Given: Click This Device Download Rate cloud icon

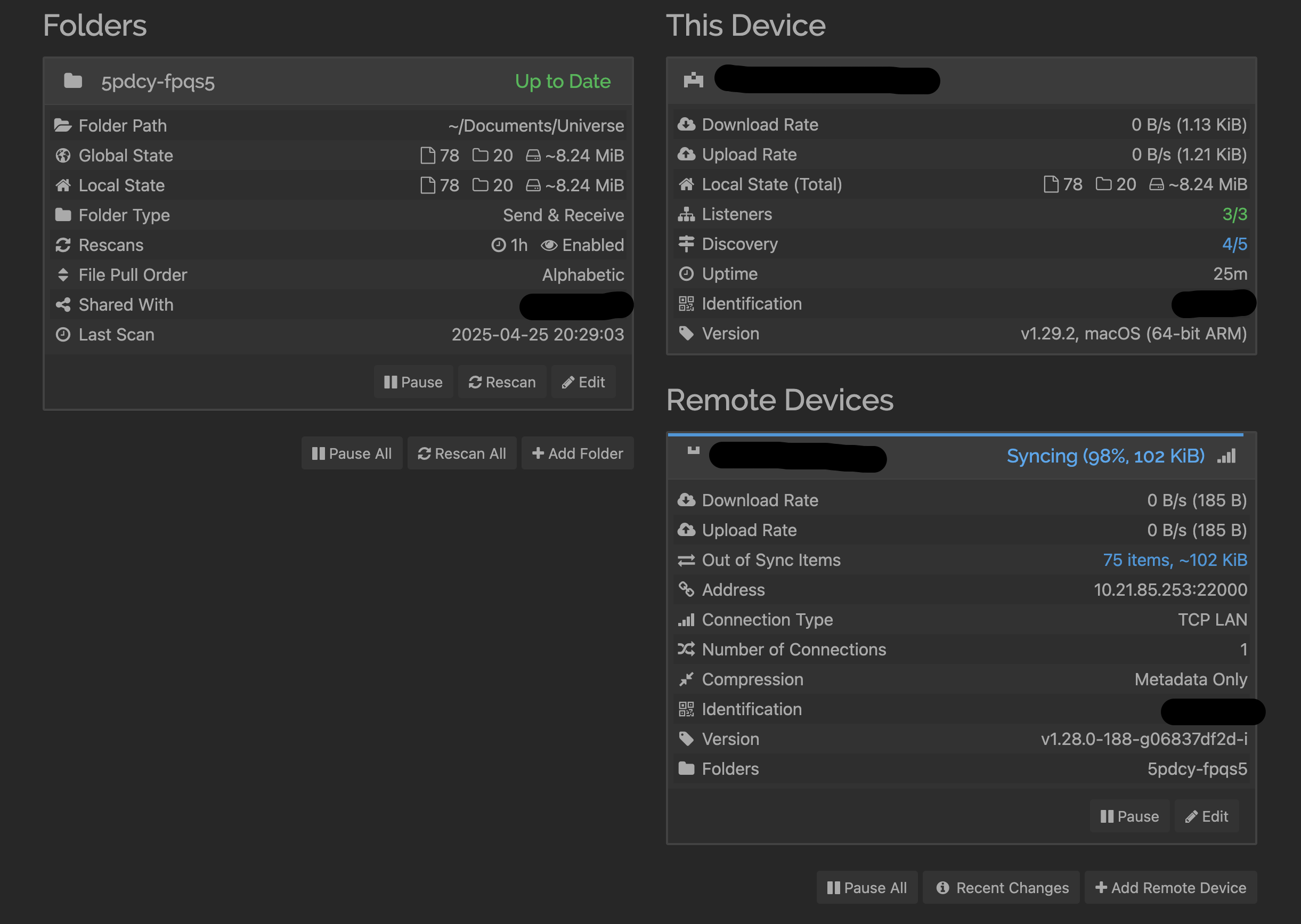Looking at the screenshot, I should [686, 125].
